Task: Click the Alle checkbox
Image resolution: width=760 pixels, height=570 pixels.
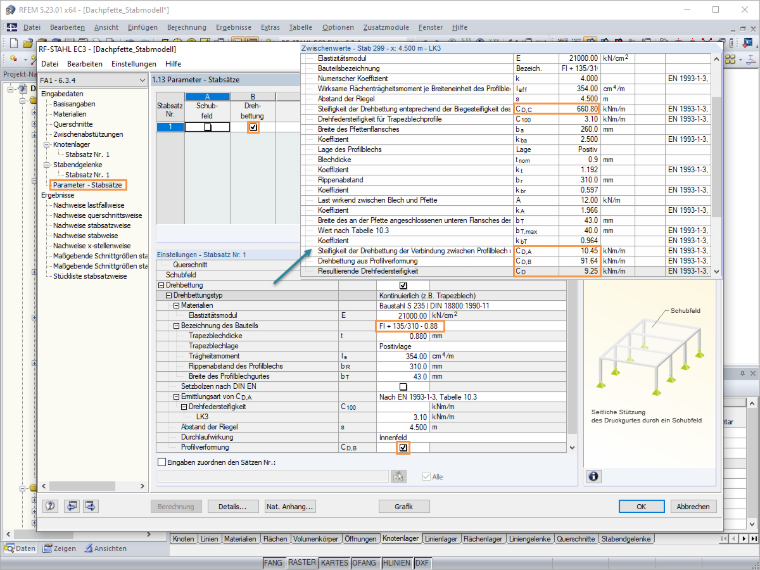Action: pyautogui.click(x=426, y=477)
